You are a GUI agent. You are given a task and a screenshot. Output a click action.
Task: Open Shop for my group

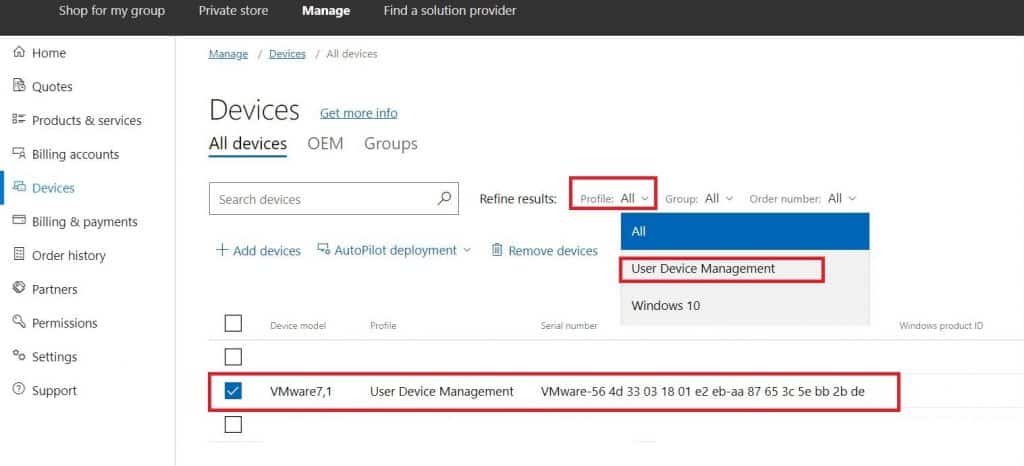tap(112, 11)
